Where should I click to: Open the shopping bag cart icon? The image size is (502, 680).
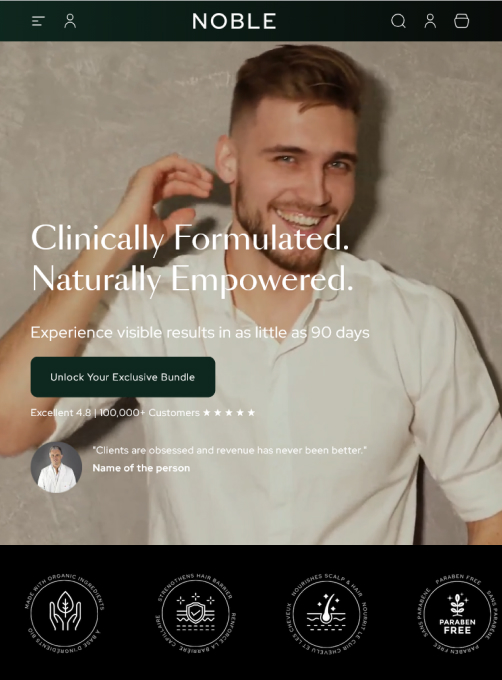pos(461,21)
